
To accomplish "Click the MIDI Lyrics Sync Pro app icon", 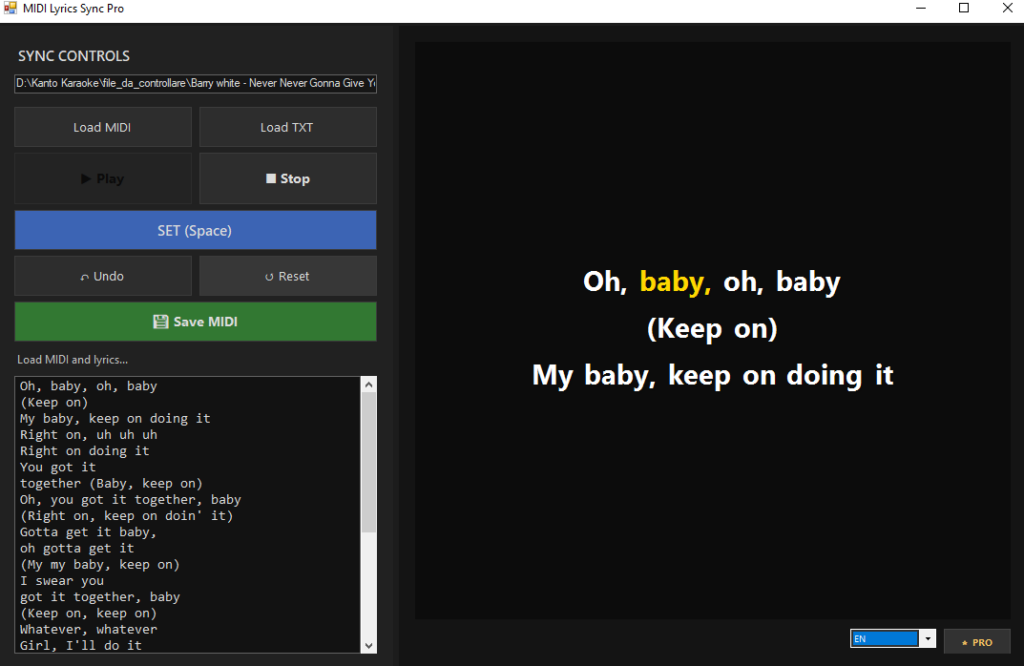I will pyautogui.click(x=11, y=9).
